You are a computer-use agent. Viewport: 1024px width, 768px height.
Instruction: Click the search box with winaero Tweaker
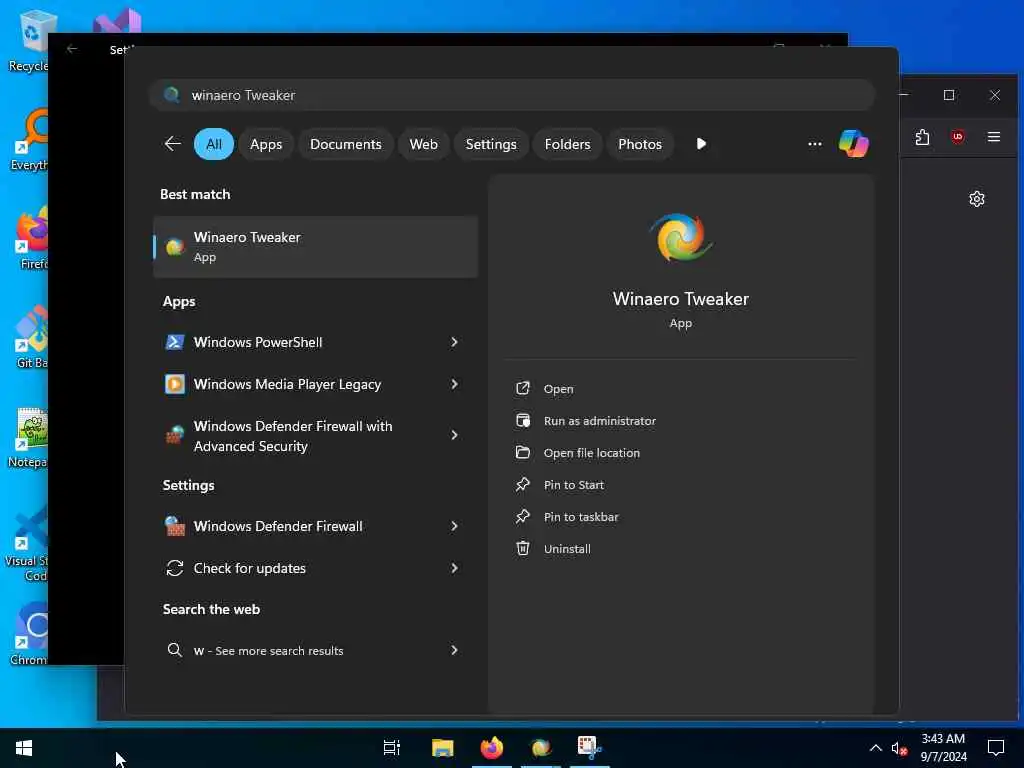(511, 95)
